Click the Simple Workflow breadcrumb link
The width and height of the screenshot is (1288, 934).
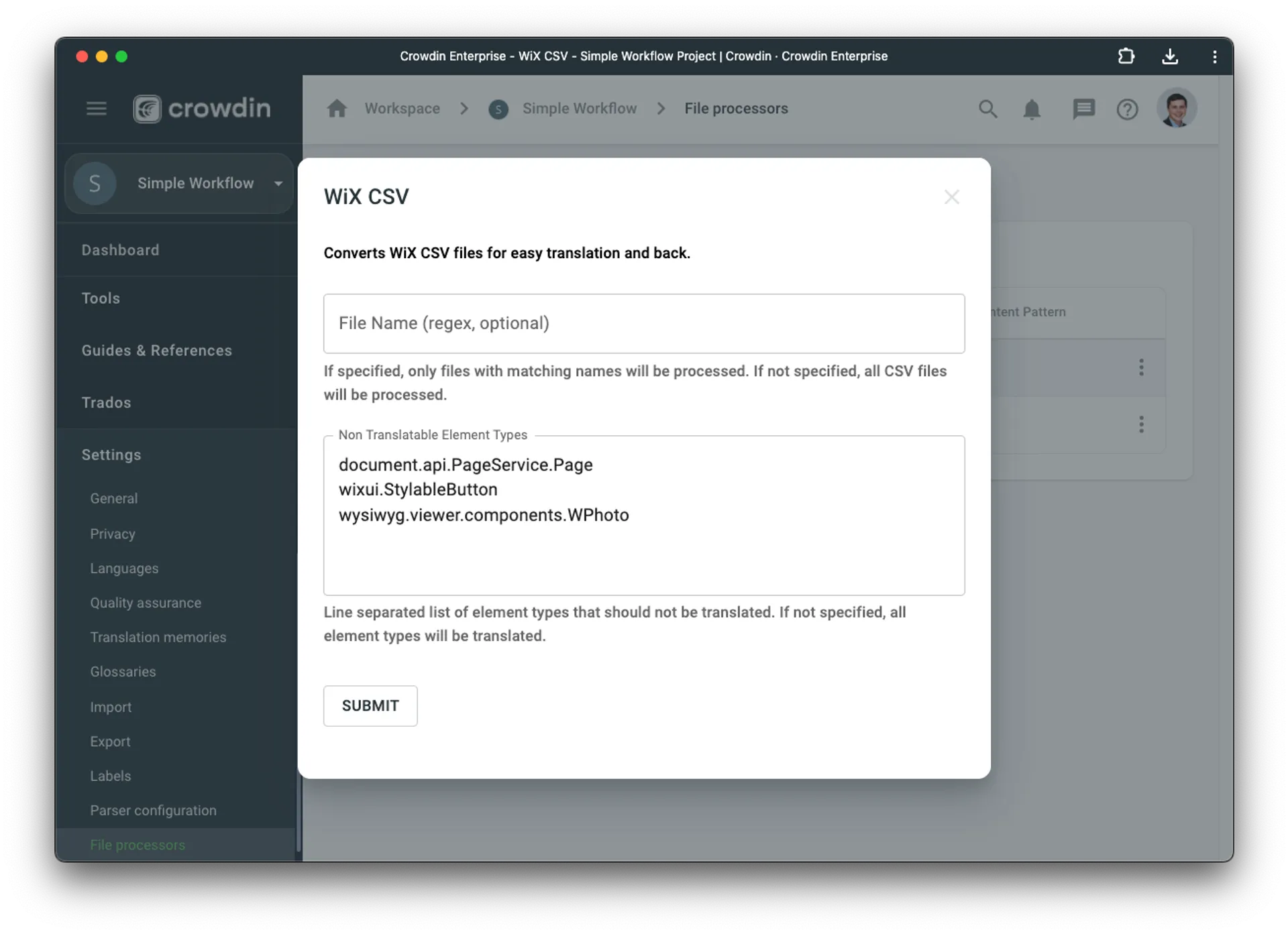pyautogui.click(x=578, y=108)
